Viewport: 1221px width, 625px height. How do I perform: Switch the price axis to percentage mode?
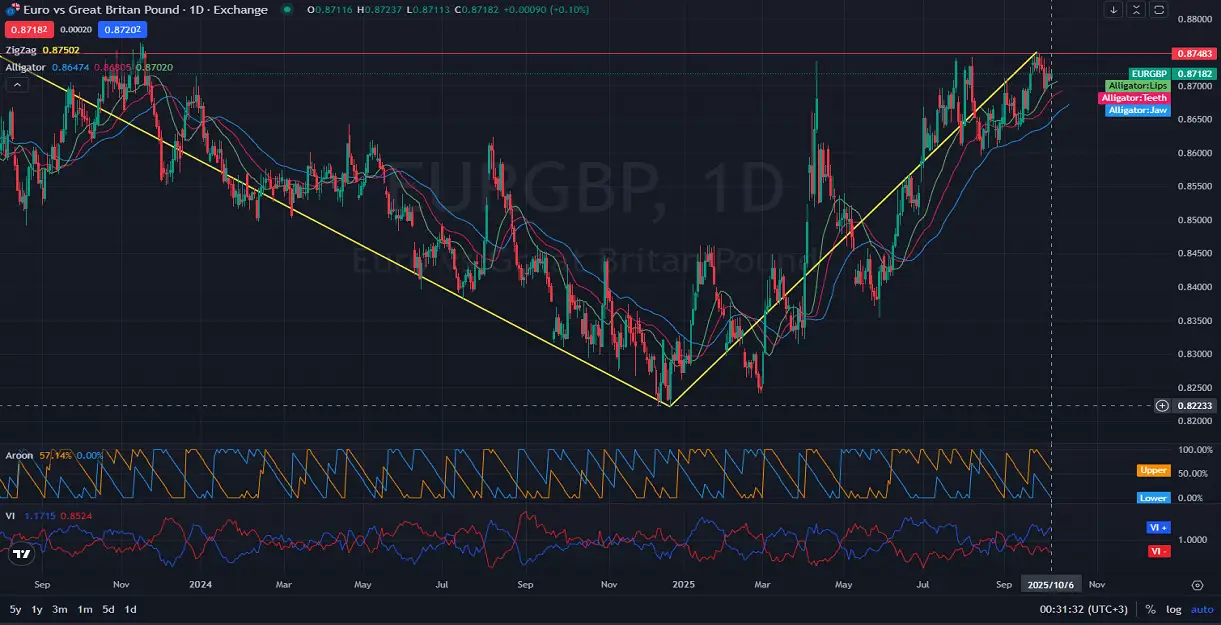1151,608
